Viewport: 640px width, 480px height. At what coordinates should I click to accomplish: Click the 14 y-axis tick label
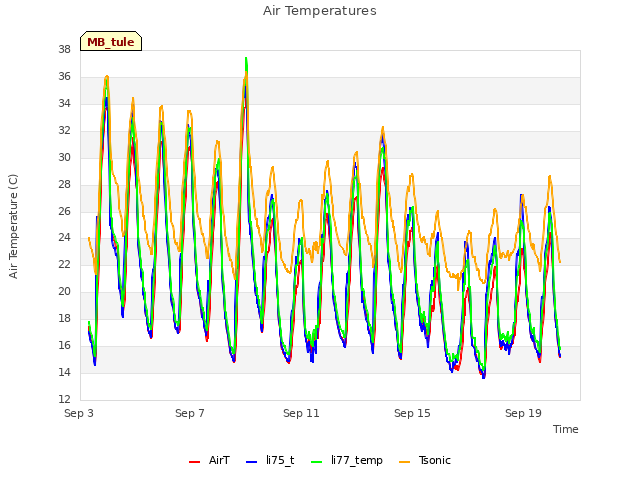(64, 372)
